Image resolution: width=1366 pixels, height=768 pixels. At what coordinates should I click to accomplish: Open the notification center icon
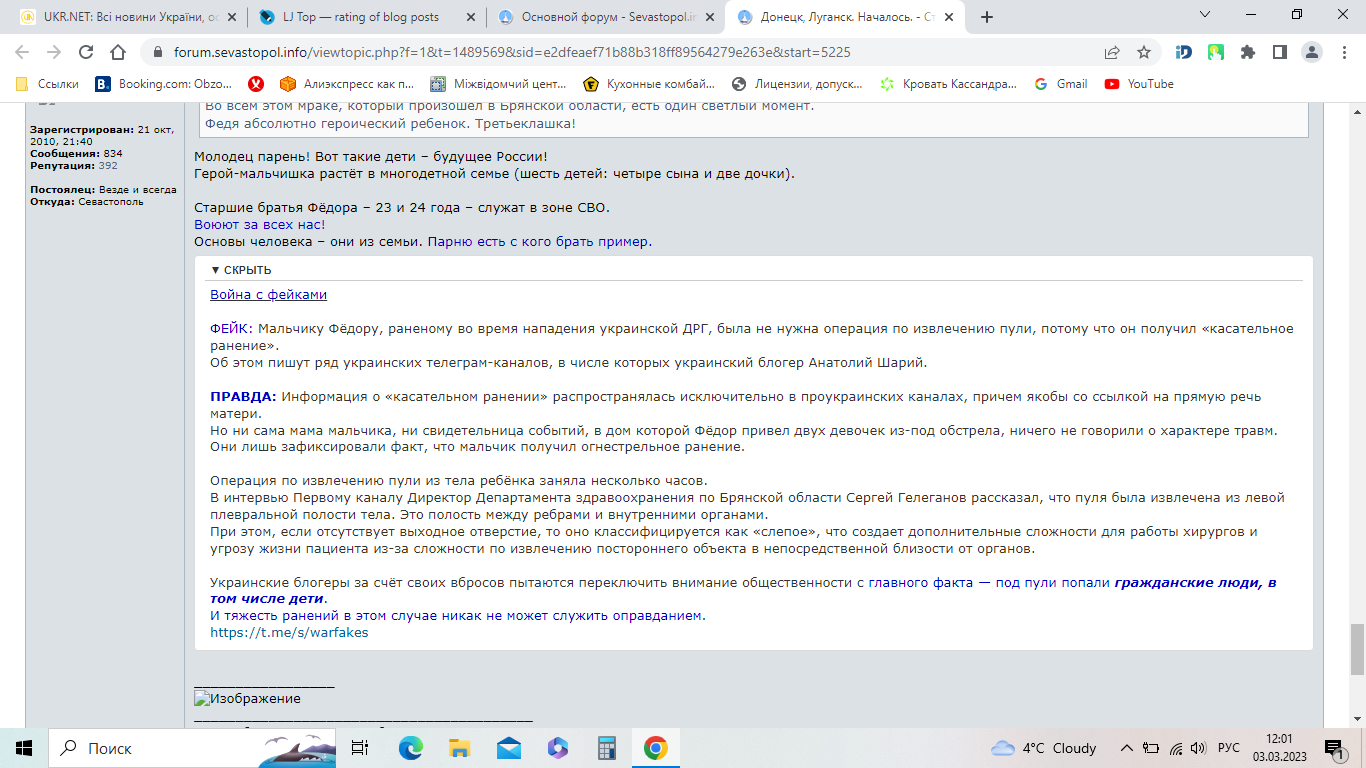click(1335, 748)
